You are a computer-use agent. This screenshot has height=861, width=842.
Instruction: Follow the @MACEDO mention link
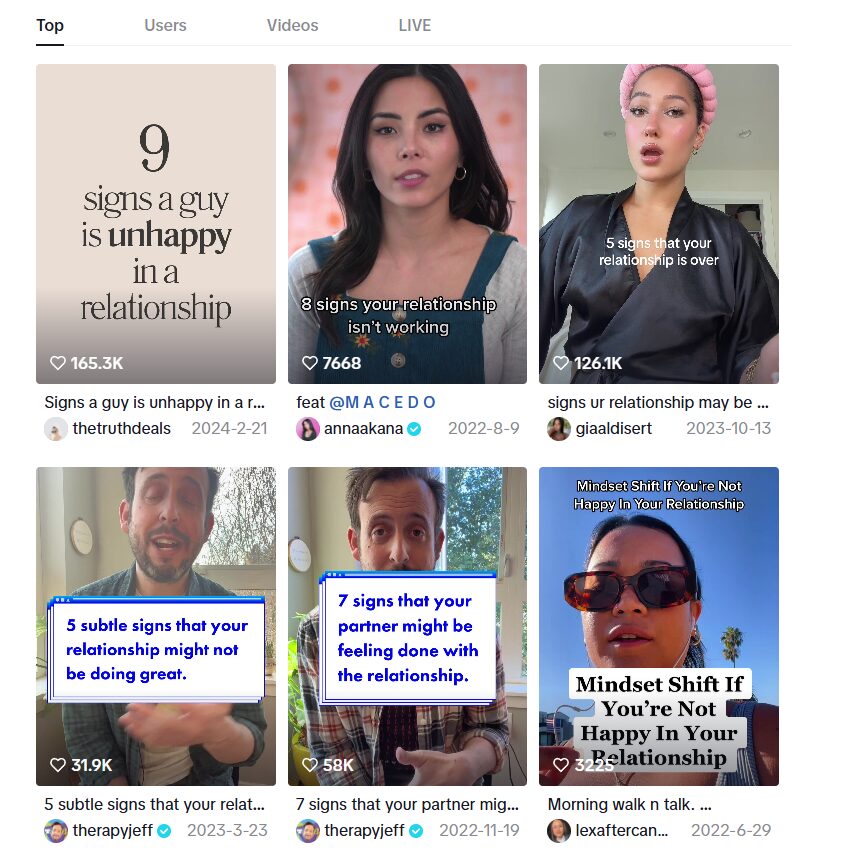tap(382, 402)
